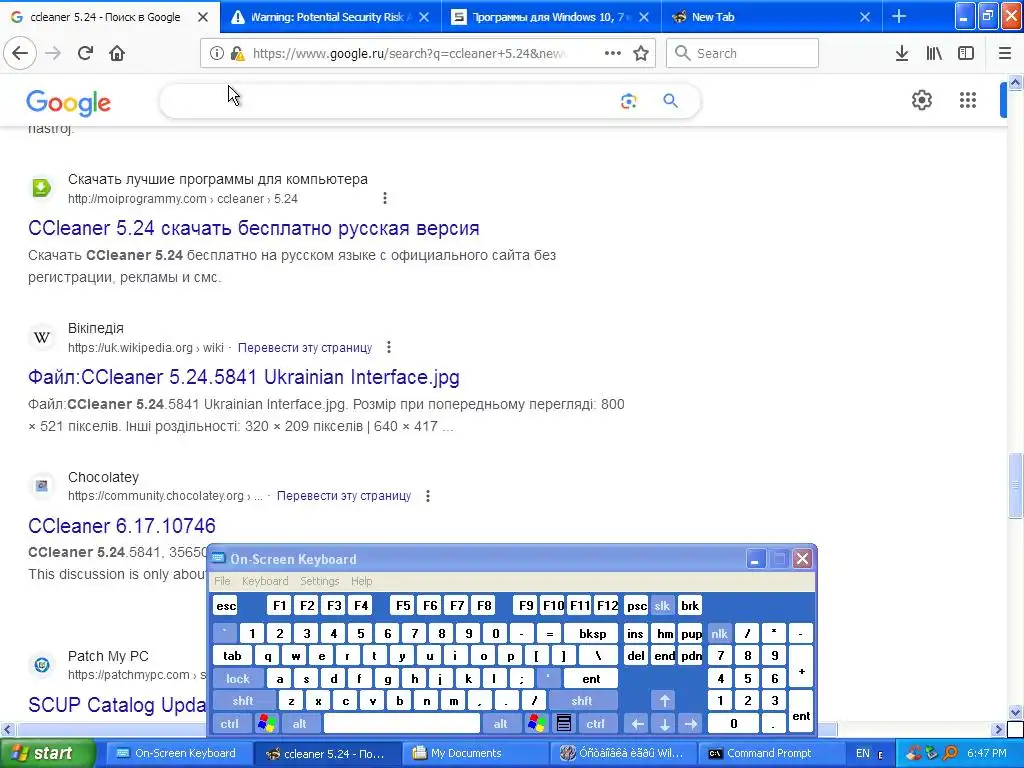Toggle the right ctrl key

596,724
